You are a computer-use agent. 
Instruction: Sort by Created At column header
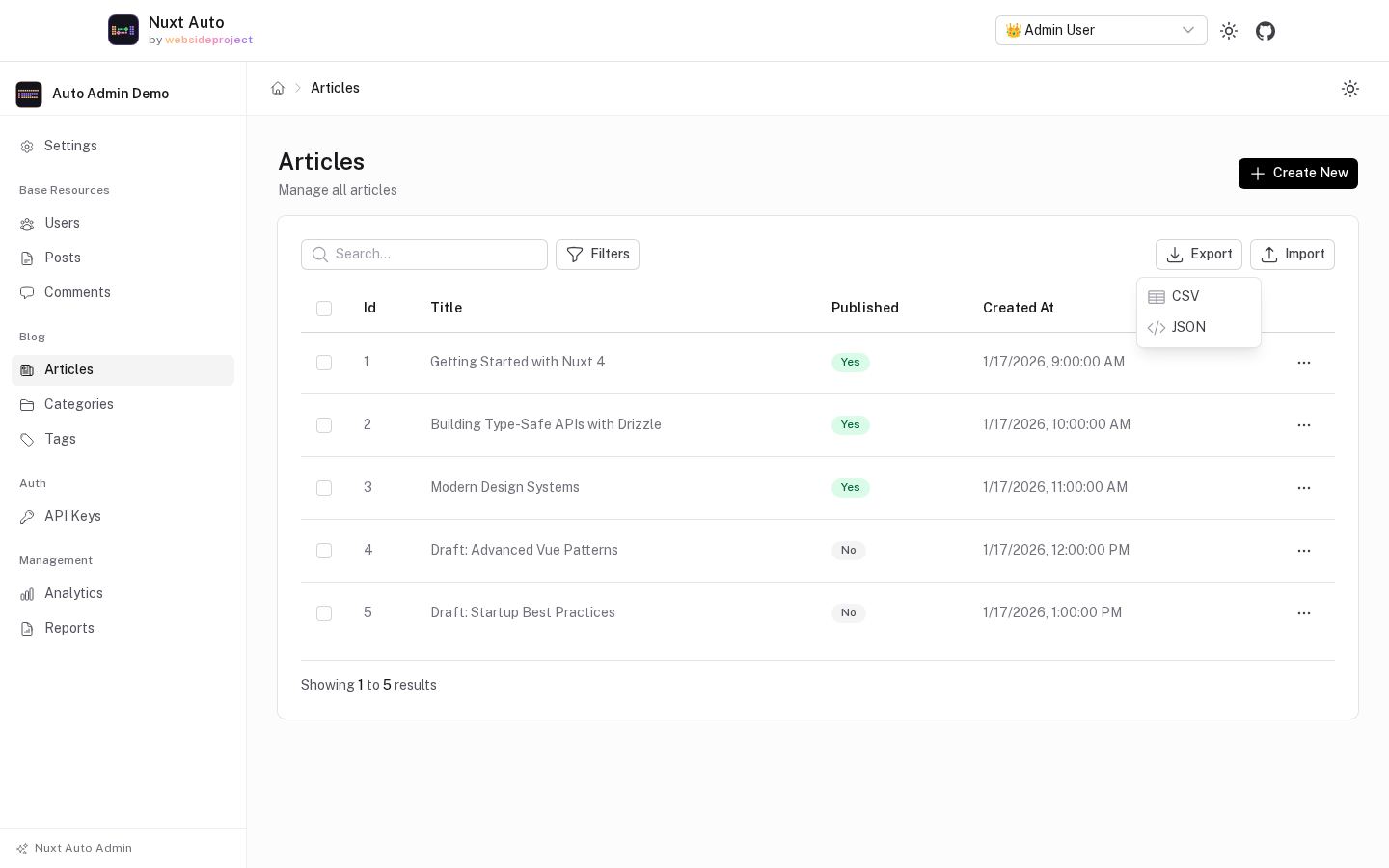[x=1019, y=308]
